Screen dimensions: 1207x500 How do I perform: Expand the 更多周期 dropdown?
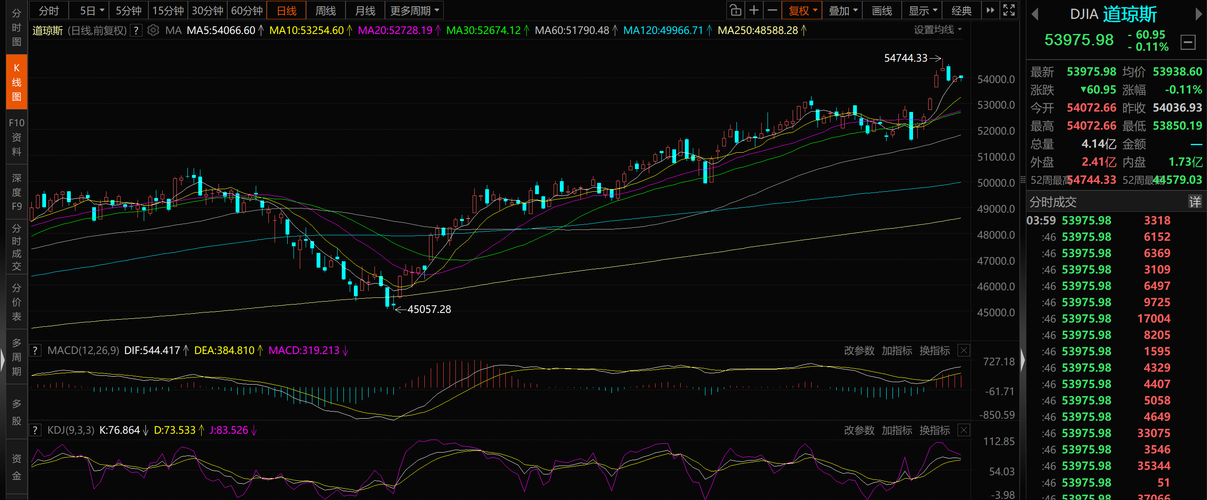click(x=414, y=10)
